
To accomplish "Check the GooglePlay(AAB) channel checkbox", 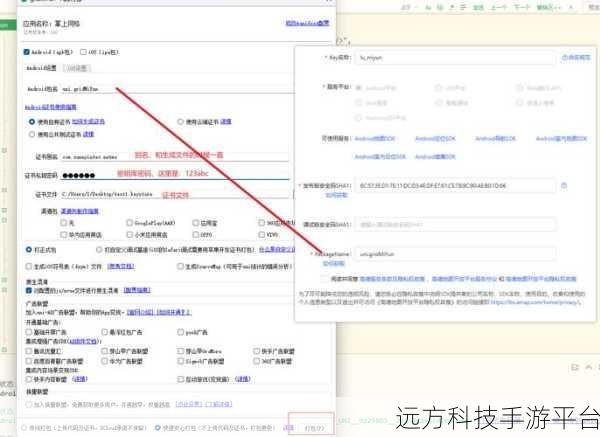I will [x=129, y=222].
